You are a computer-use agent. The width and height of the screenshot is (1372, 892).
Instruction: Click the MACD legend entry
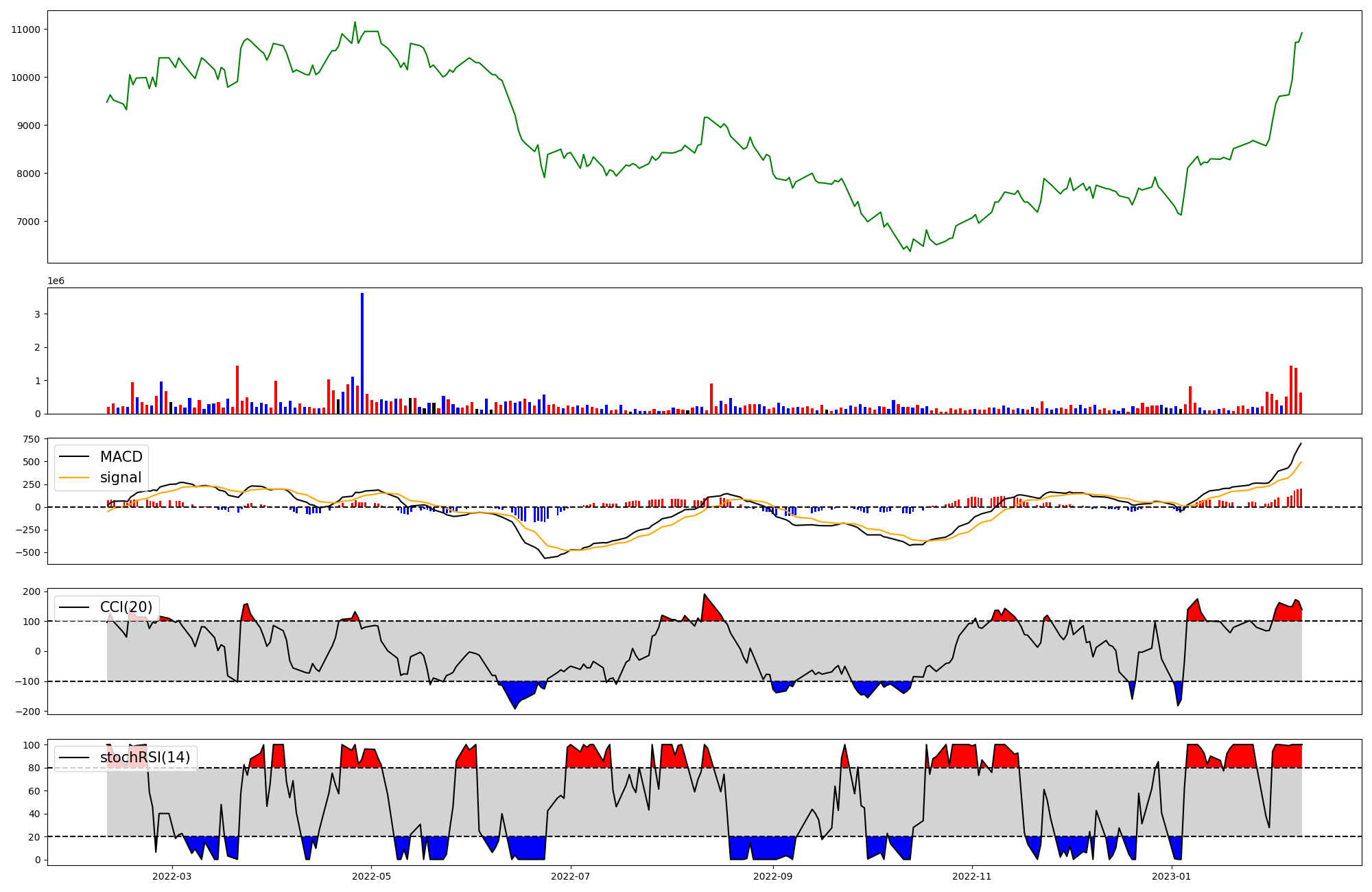pos(121,457)
